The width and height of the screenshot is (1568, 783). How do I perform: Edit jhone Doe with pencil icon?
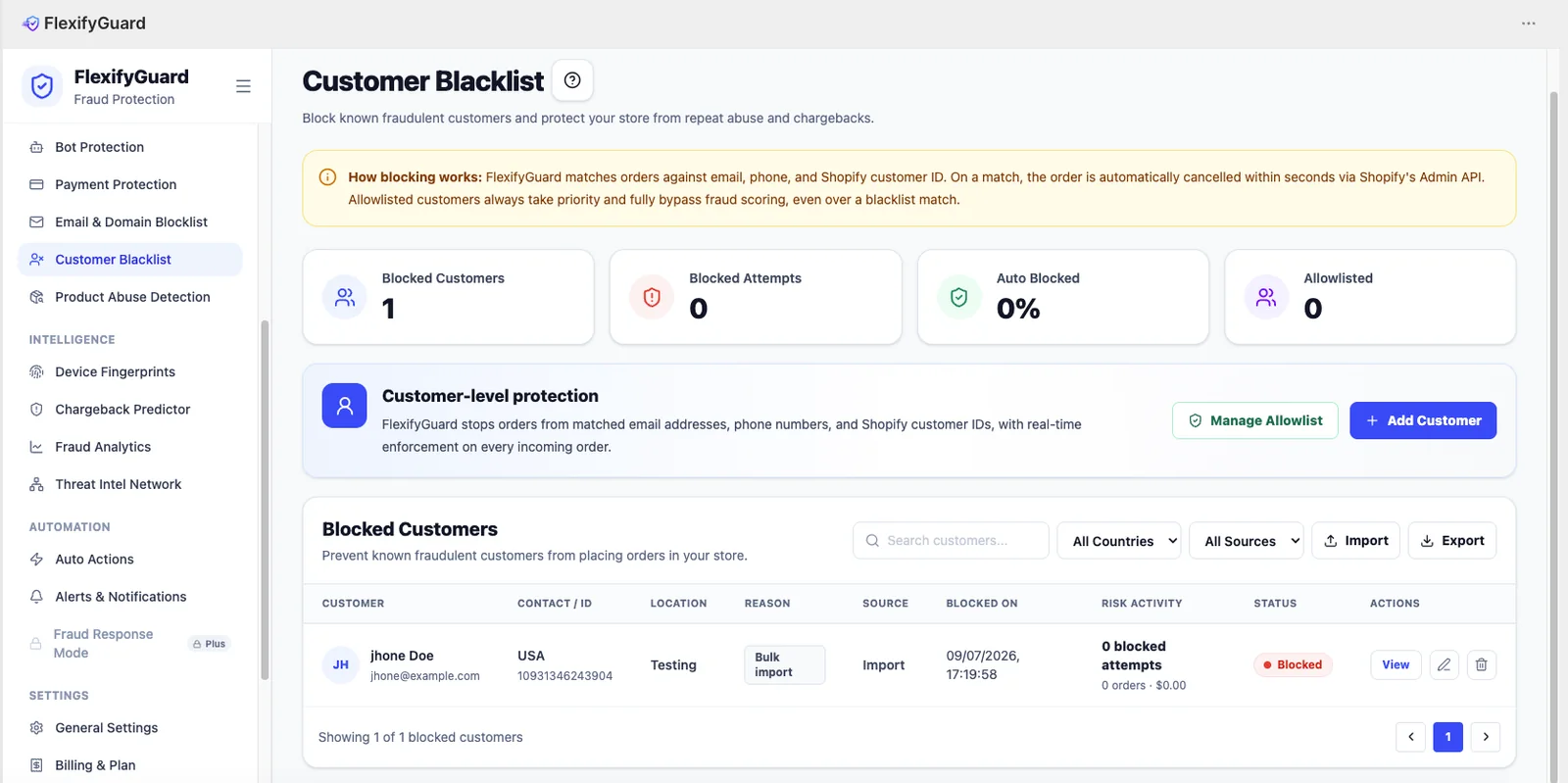pyautogui.click(x=1444, y=664)
